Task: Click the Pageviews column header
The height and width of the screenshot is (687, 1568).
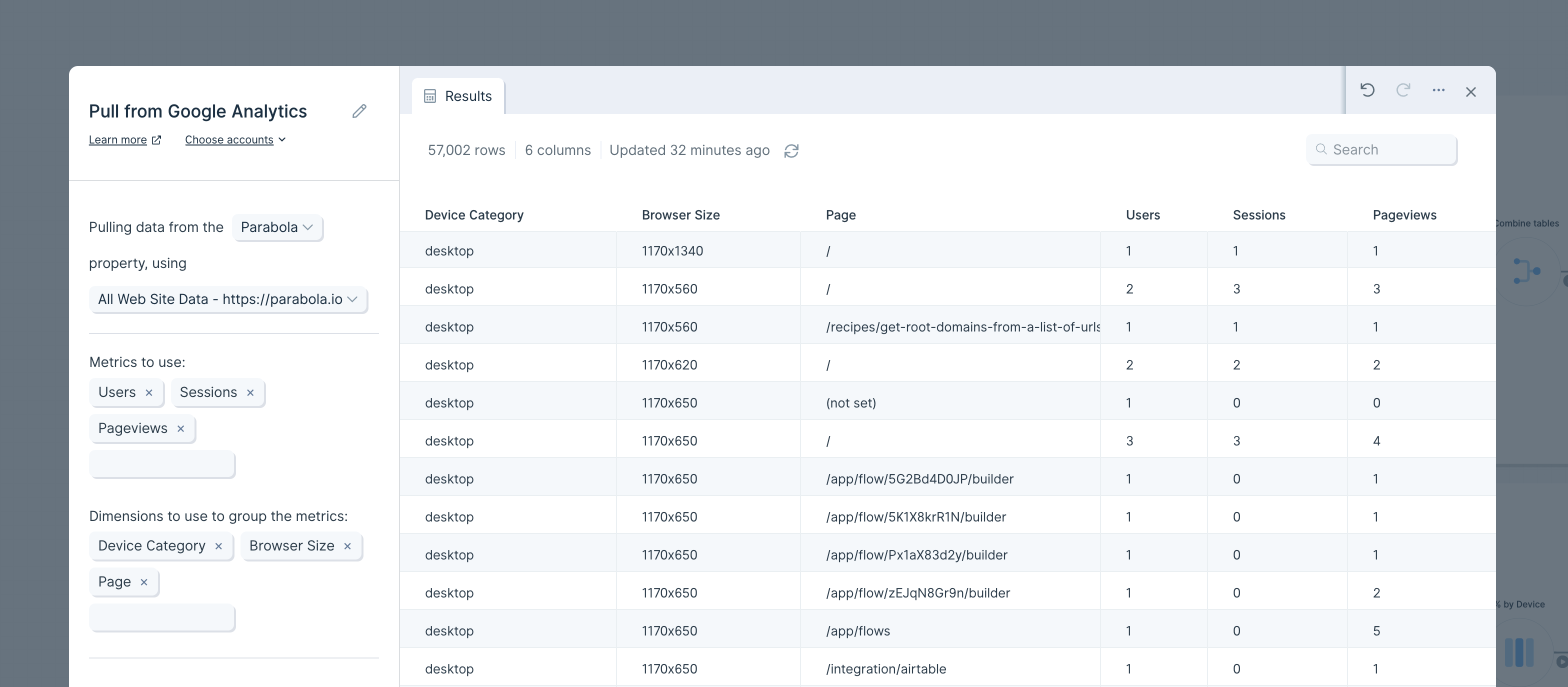Action: 1404,215
